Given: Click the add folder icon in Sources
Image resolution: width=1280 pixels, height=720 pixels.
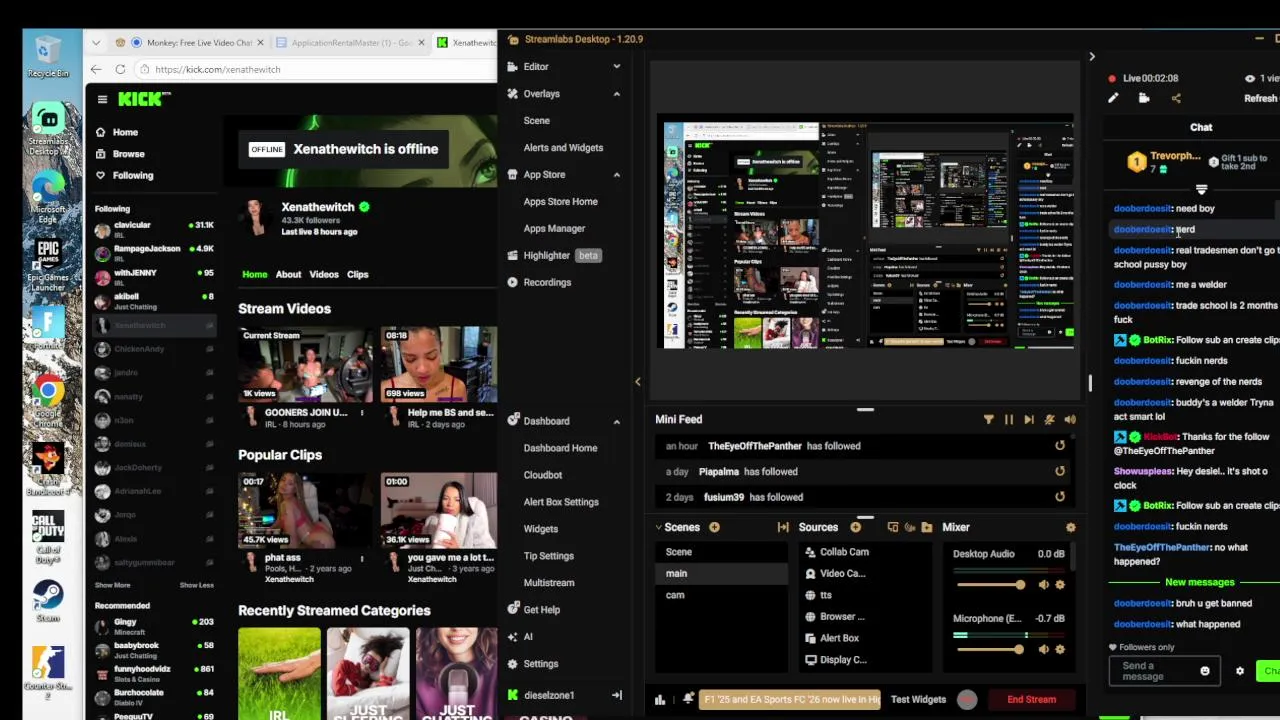Looking at the screenshot, I should point(927,527).
